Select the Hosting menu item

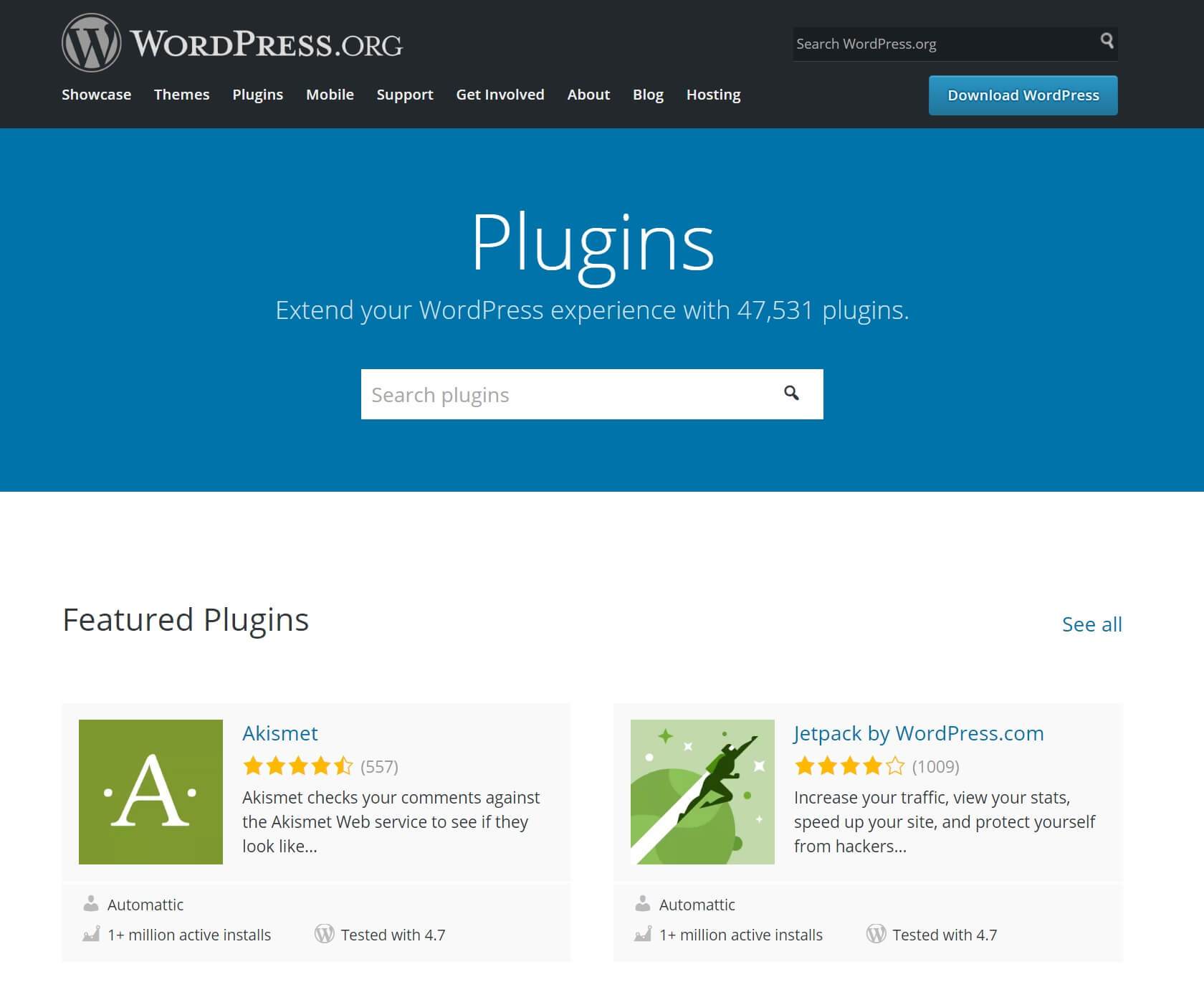713,94
